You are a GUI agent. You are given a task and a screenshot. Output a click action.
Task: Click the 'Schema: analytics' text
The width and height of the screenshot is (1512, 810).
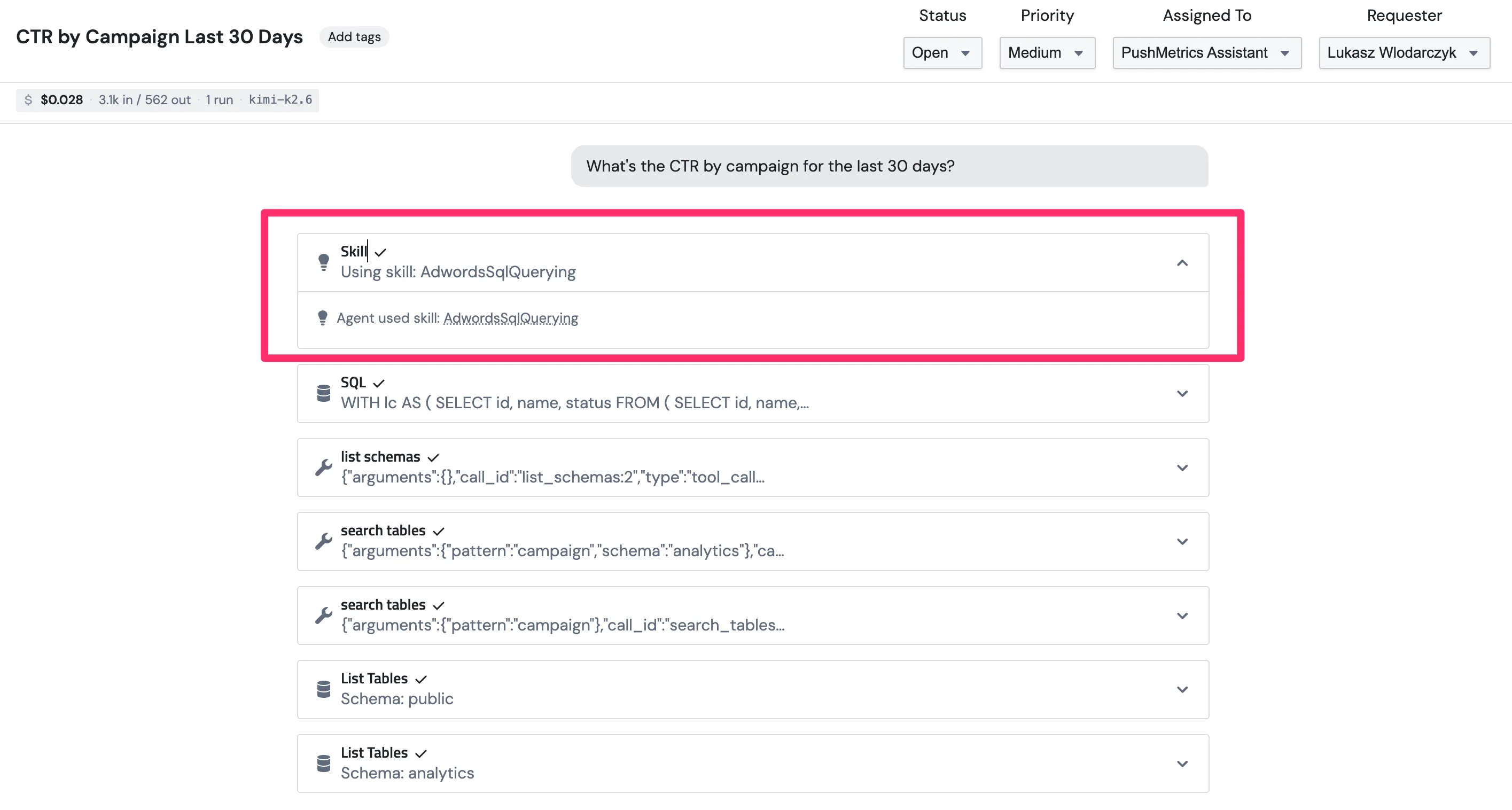(x=407, y=773)
